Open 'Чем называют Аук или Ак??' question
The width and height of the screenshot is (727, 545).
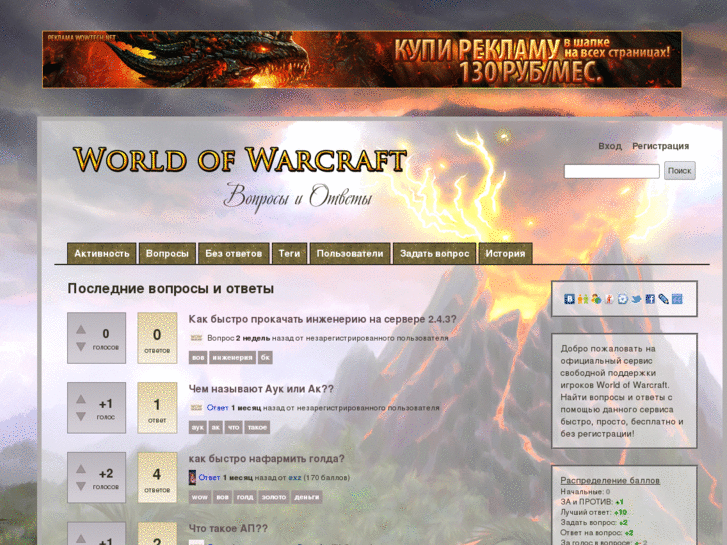tap(261, 389)
